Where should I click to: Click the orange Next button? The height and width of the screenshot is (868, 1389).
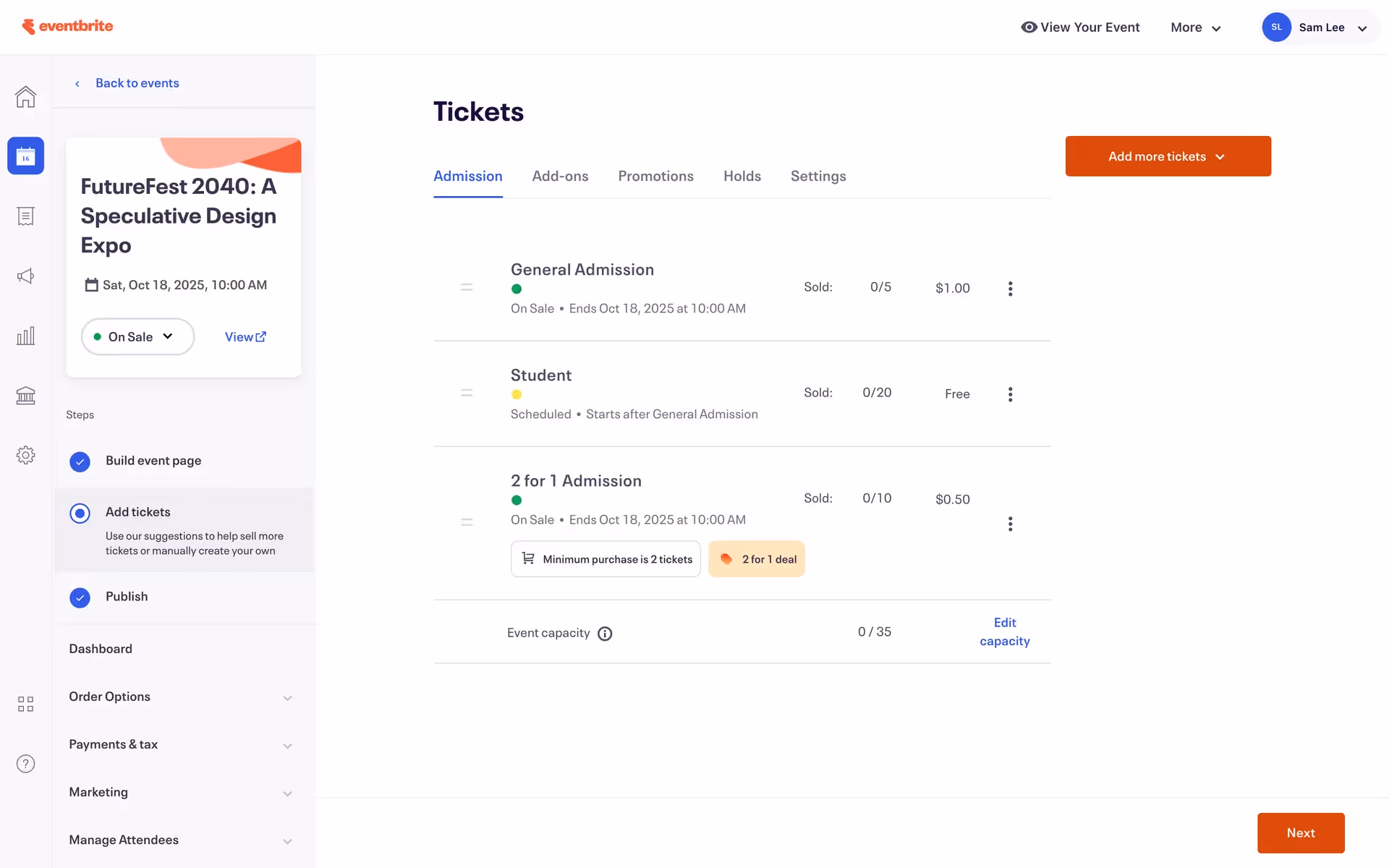(x=1300, y=833)
